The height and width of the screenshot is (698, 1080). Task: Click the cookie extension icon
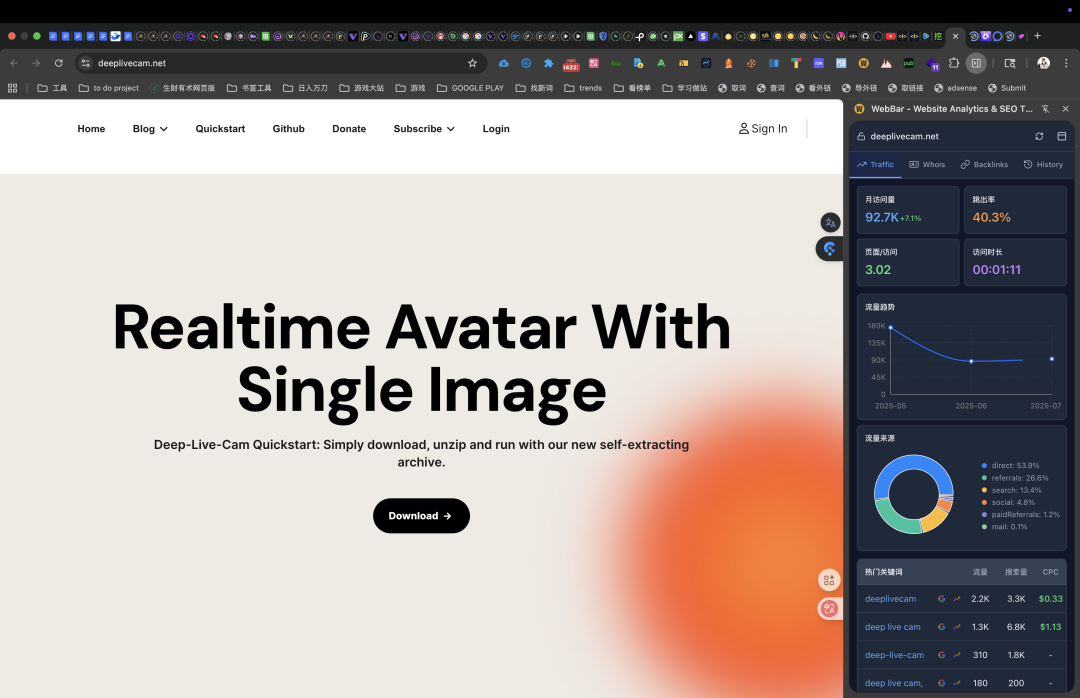pyautogui.click(x=751, y=63)
